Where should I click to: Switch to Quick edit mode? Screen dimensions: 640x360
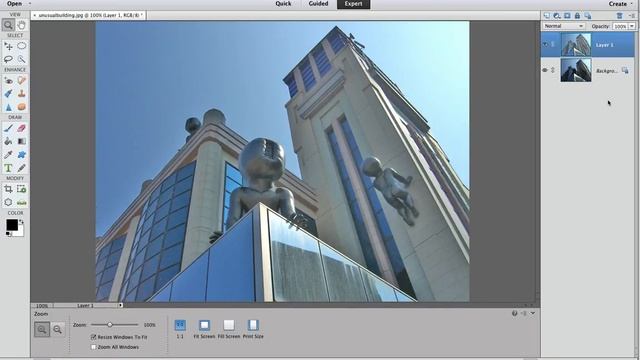coord(283,4)
